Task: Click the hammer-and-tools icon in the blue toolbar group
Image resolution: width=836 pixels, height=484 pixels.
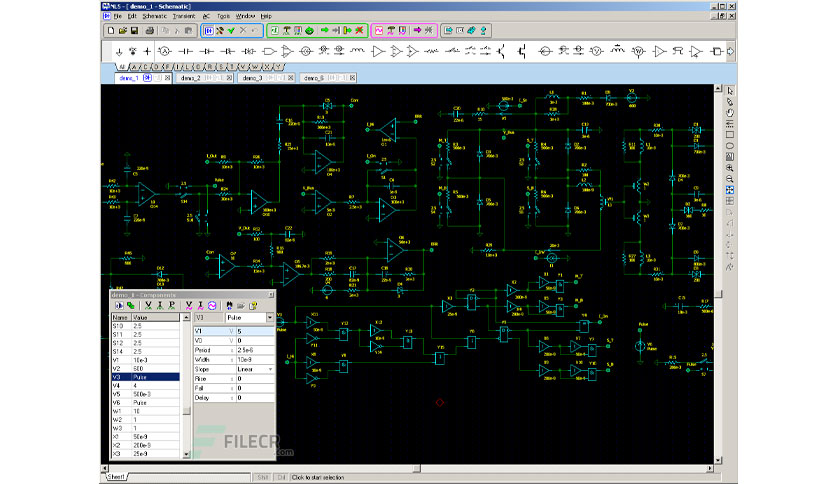Action: coord(220,31)
